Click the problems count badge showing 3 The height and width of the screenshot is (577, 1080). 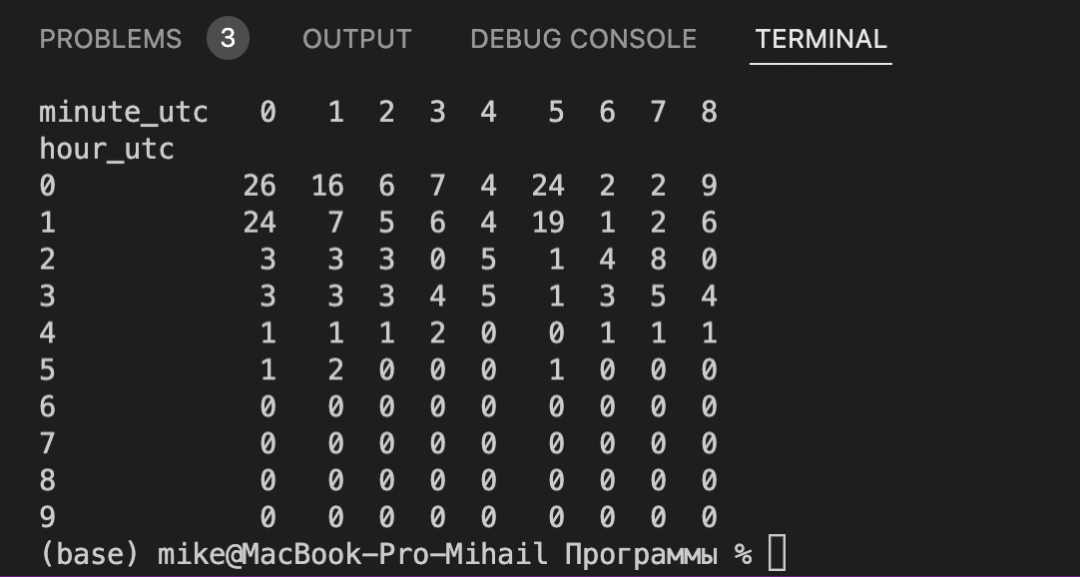pos(228,39)
